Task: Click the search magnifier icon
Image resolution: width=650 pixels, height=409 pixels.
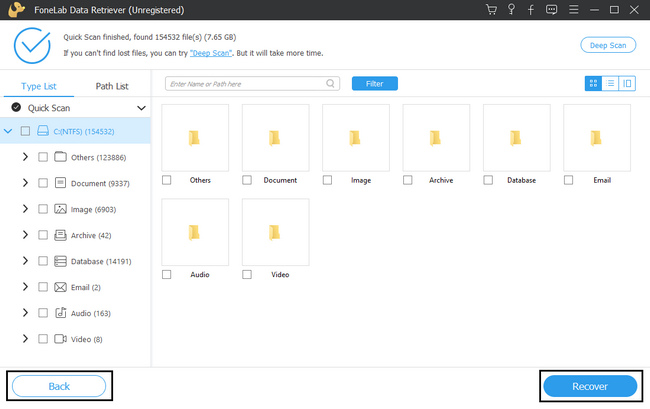Action: point(330,83)
